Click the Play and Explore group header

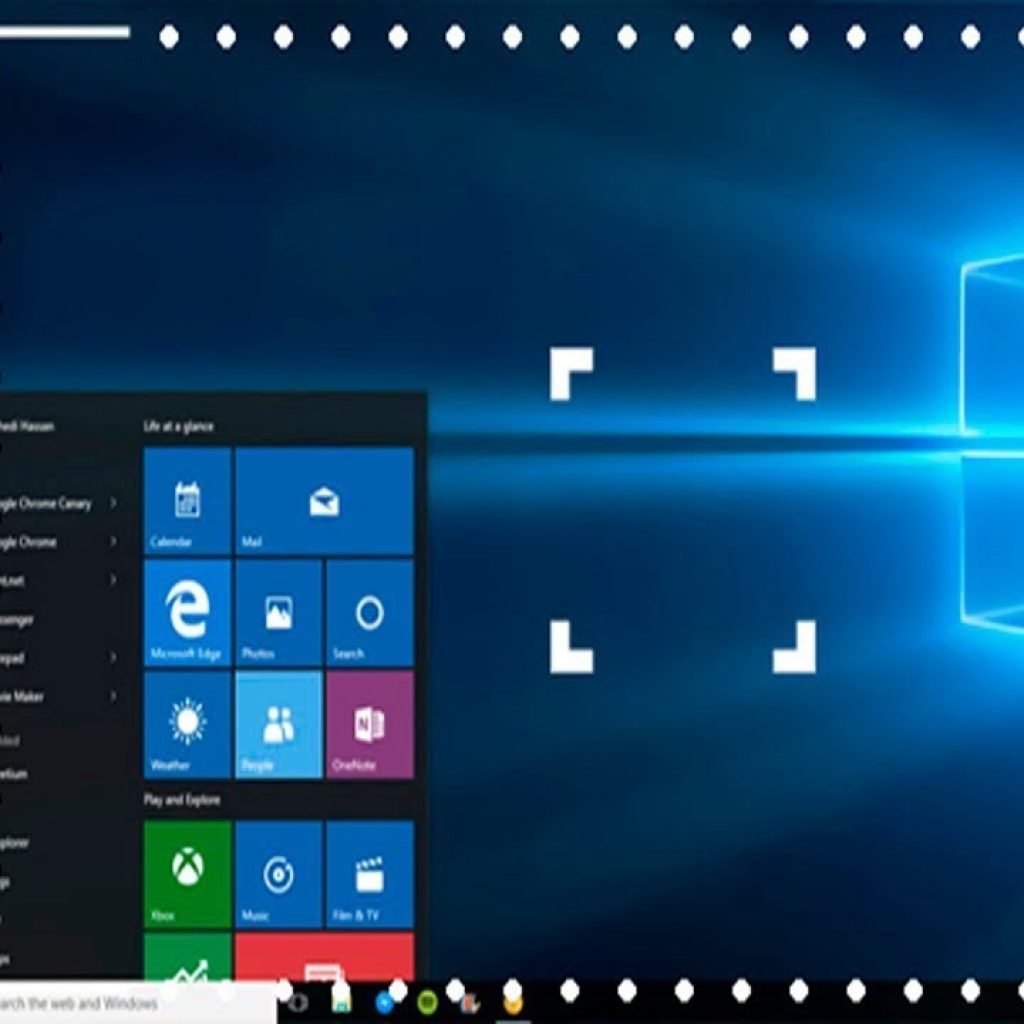[x=182, y=800]
